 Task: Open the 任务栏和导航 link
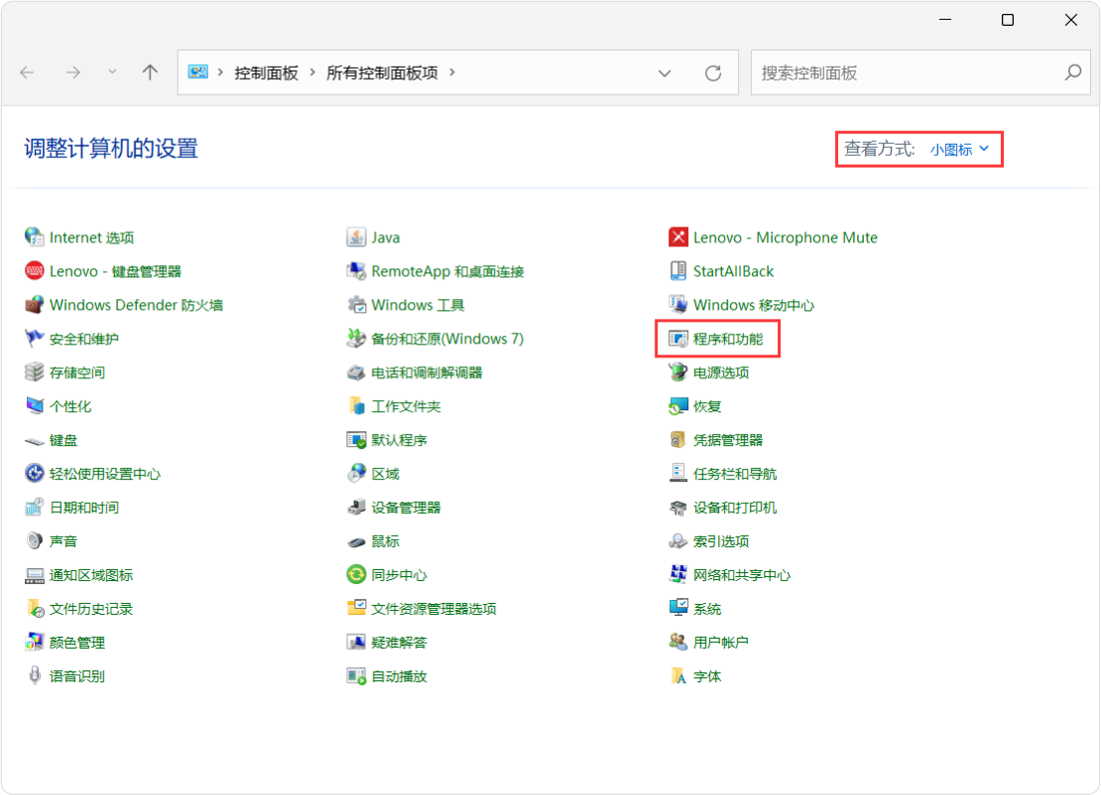click(735, 474)
